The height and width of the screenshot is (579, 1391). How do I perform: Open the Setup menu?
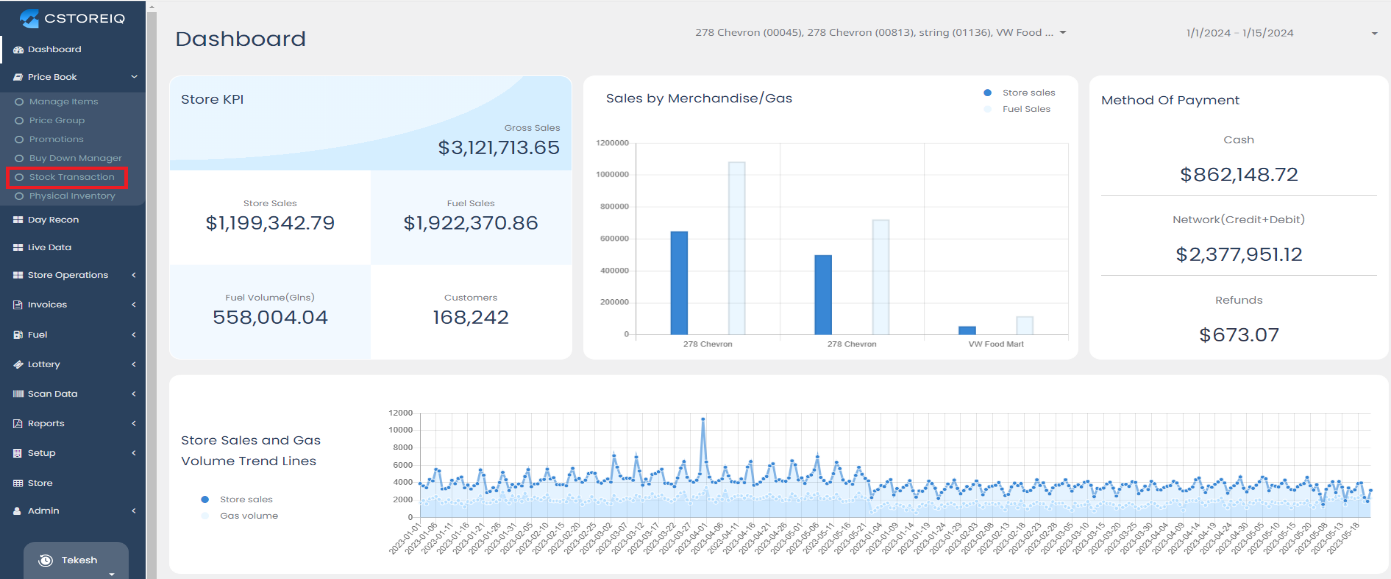pos(42,453)
